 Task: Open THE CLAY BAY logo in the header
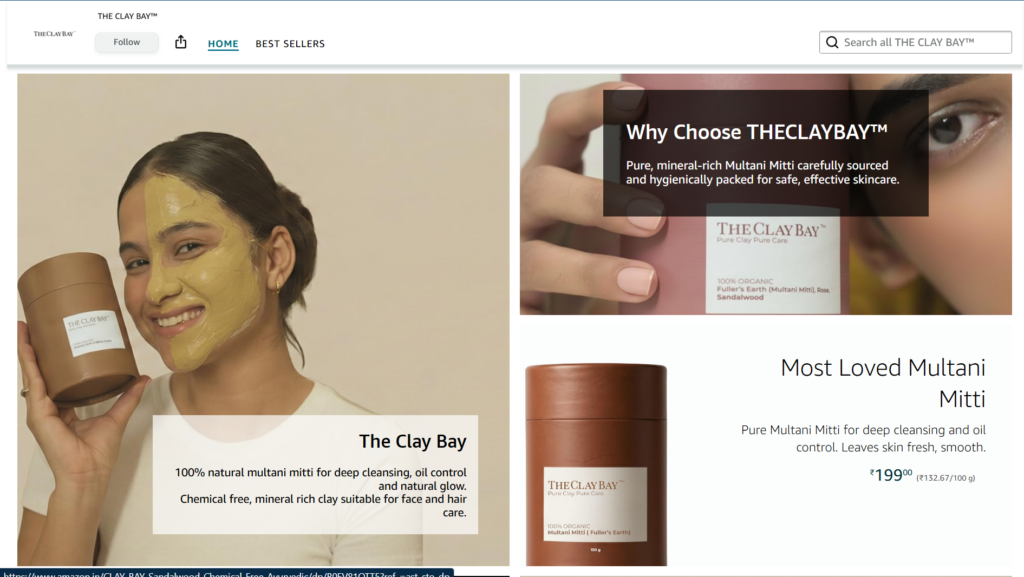54,33
